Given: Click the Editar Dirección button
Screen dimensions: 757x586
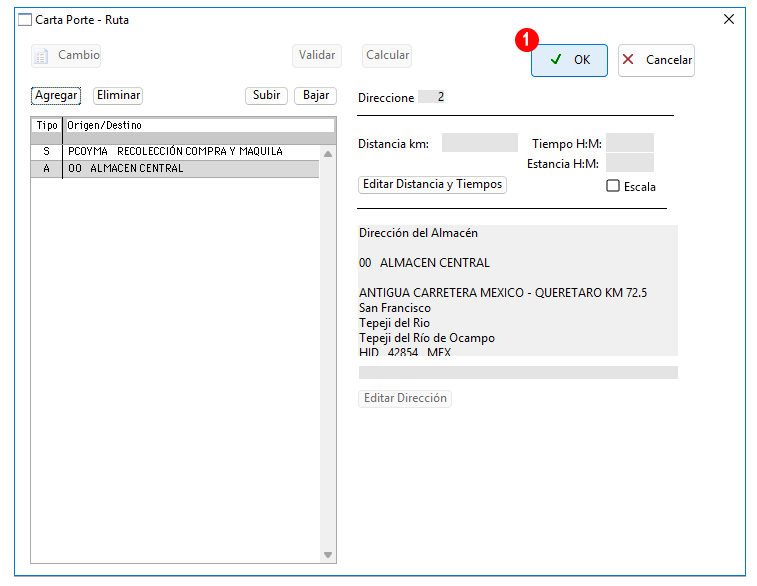Looking at the screenshot, I should click(x=405, y=399).
